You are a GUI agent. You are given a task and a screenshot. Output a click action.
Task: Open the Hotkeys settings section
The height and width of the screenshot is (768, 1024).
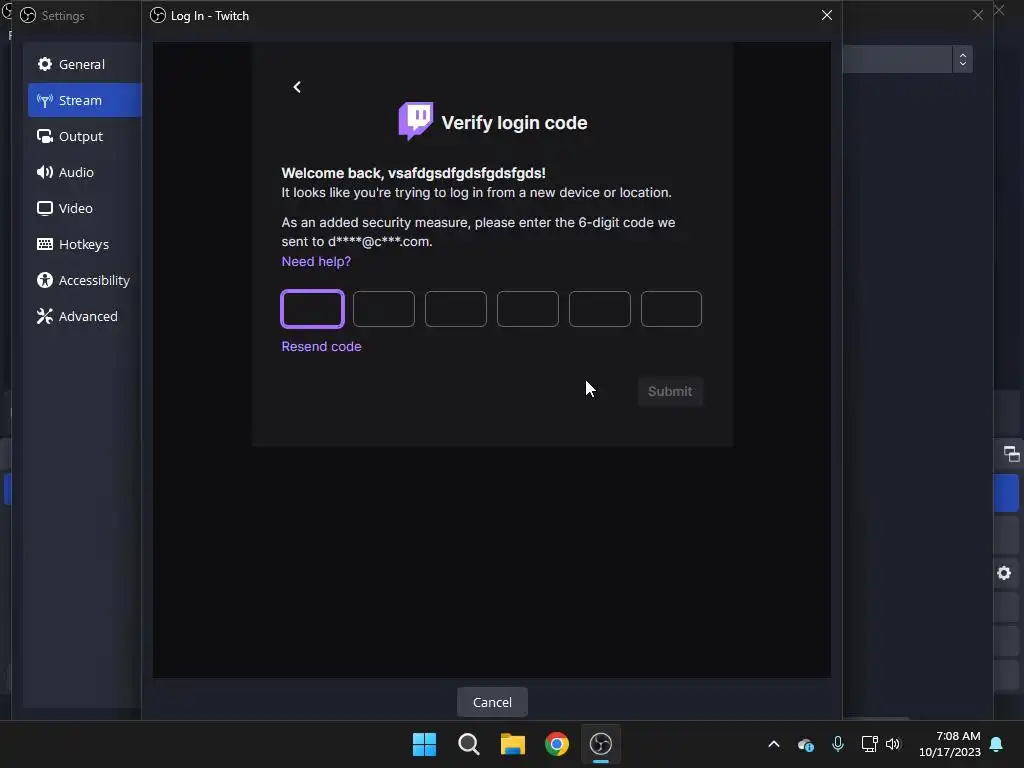[x=84, y=244]
